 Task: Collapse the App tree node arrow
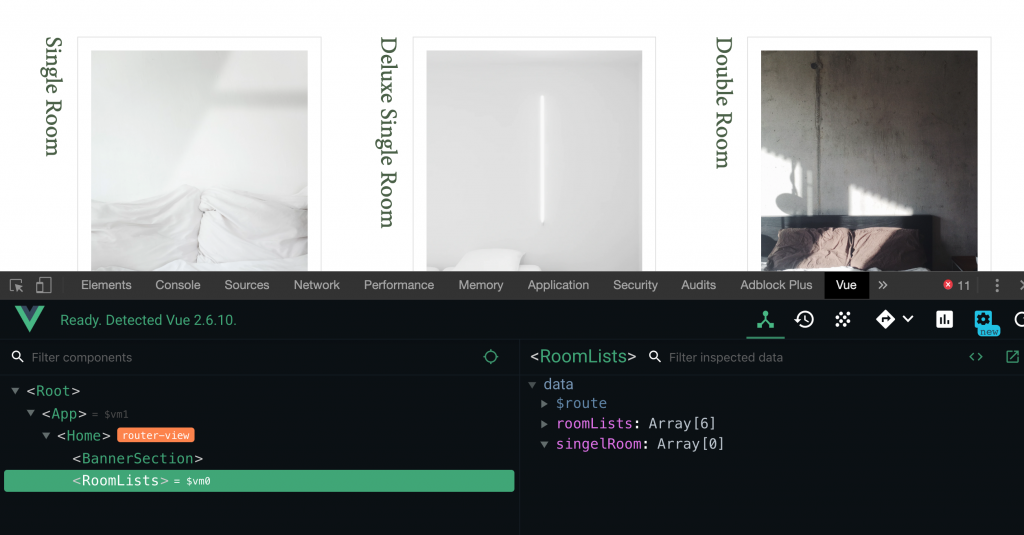pos(31,413)
